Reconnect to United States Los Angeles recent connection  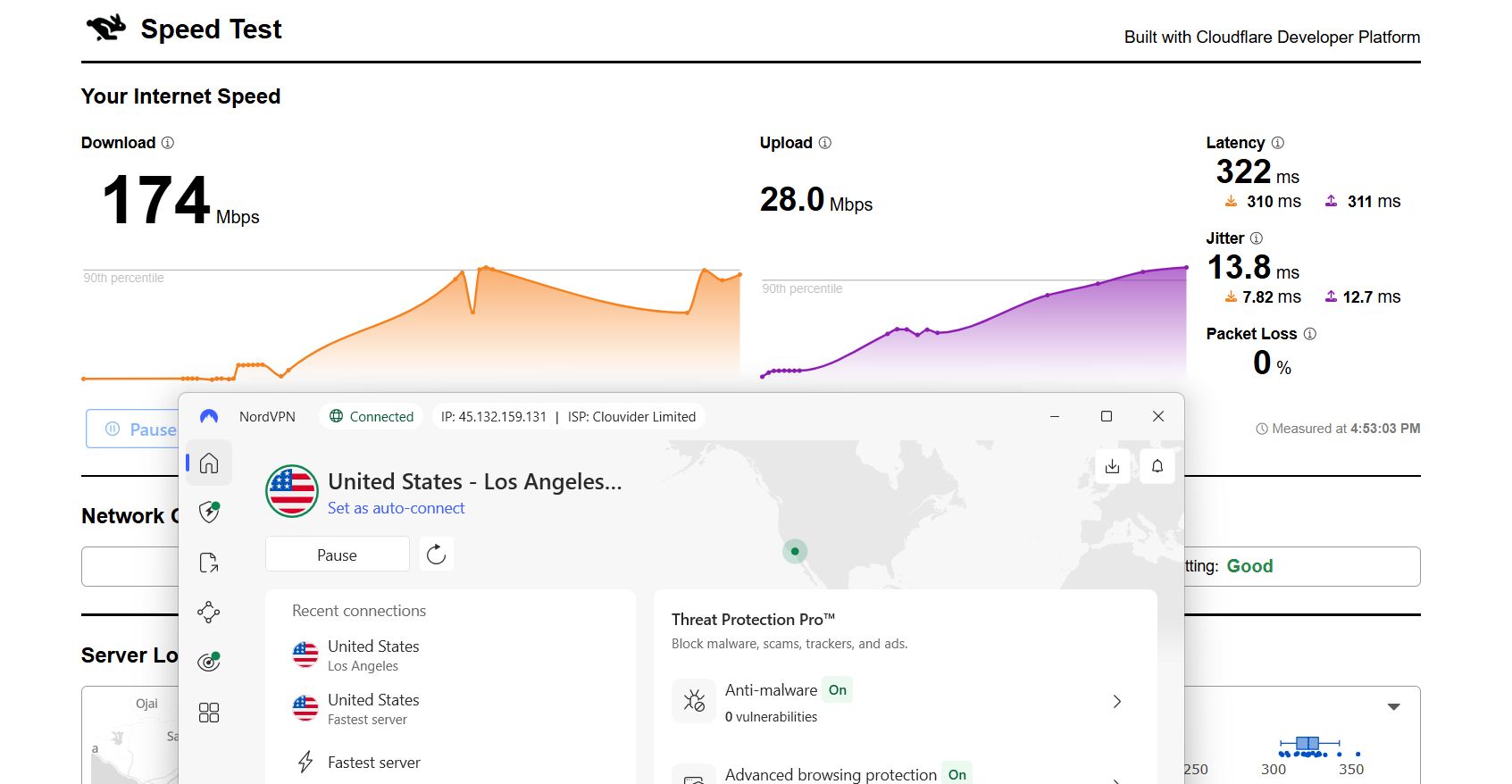tap(450, 655)
